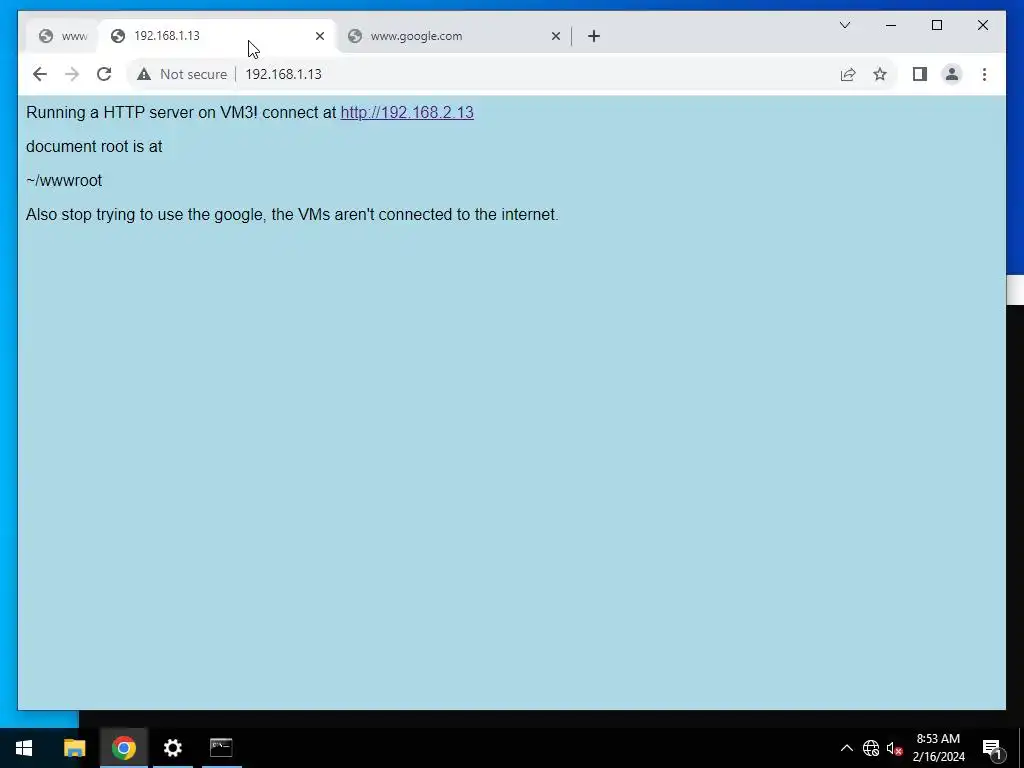The width and height of the screenshot is (1024, 768).
Task: Click the Not secure warning icon
Action: [x=144, y=74]
